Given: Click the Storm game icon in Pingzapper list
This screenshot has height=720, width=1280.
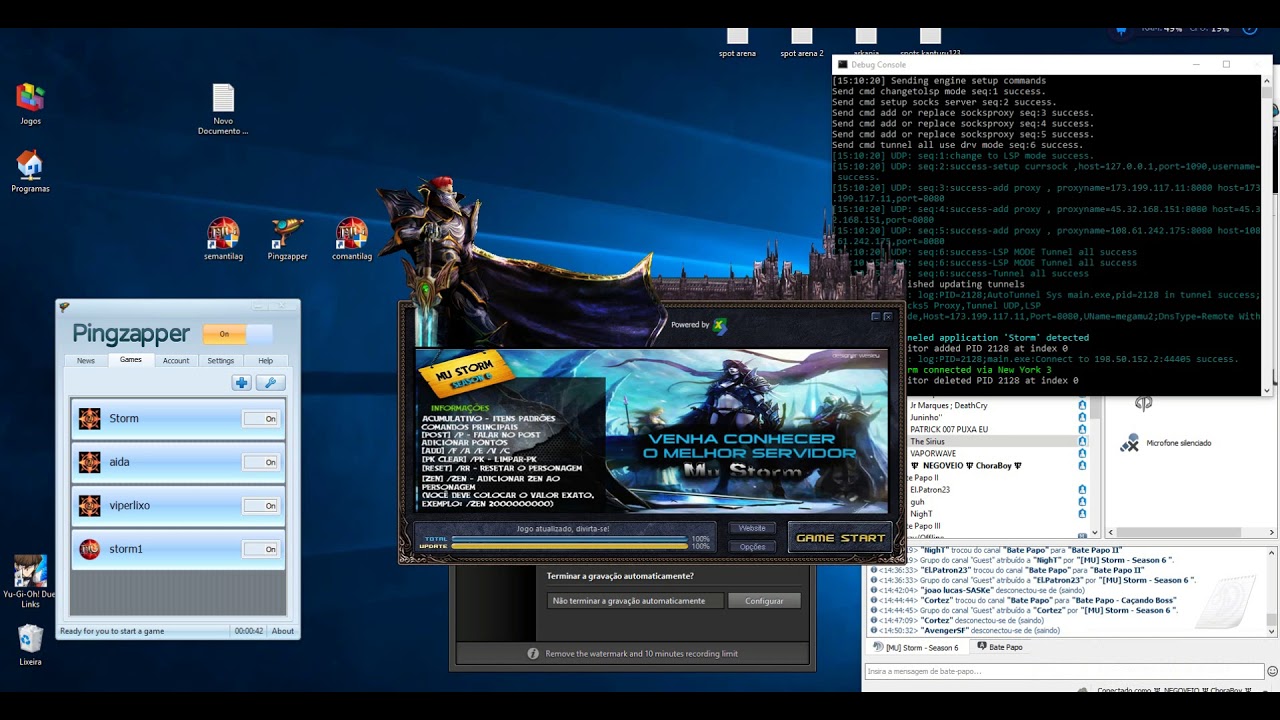Looking at the screenshot, I should [x=90, y=418].
